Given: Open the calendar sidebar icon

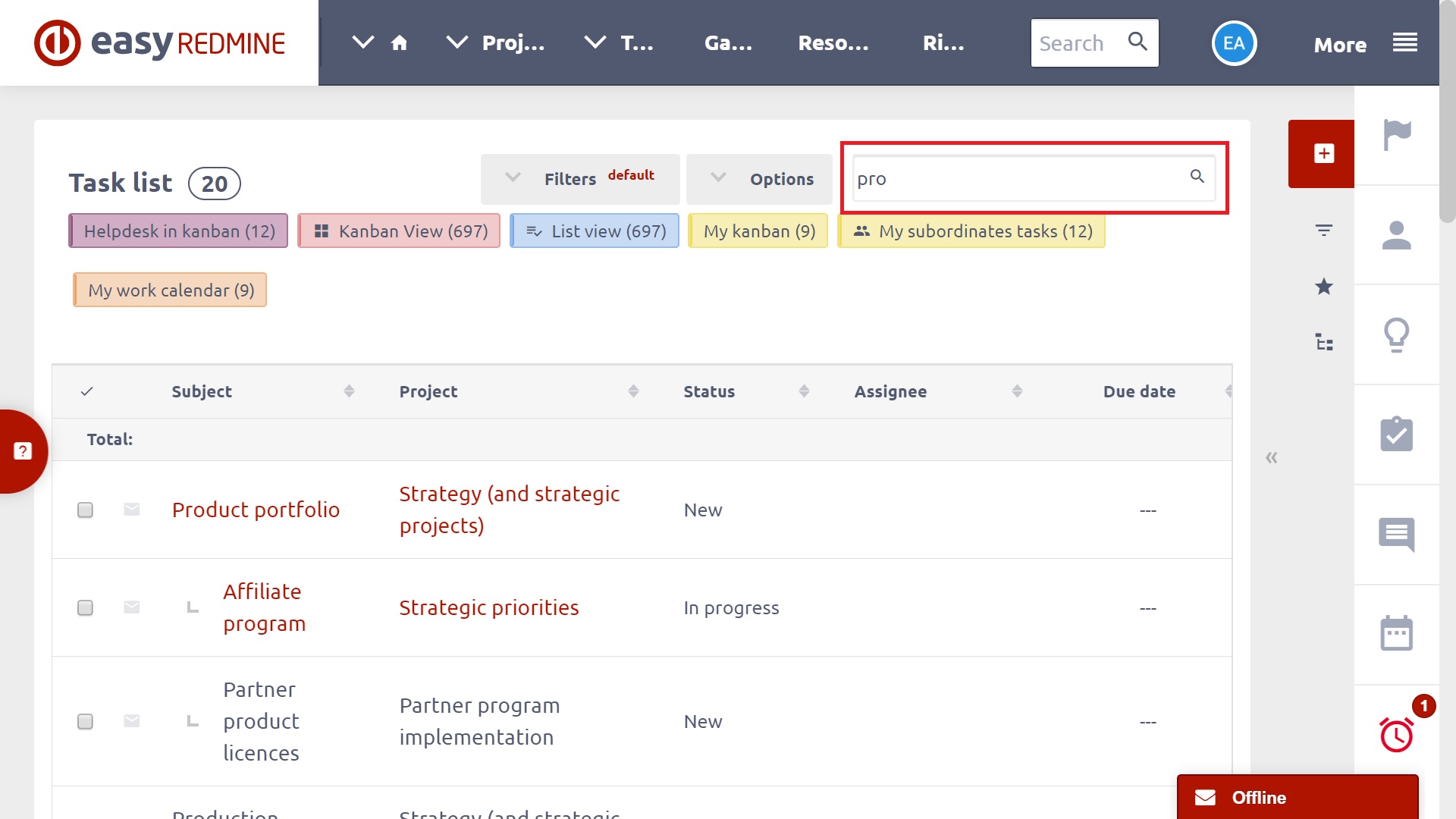Looking at the screenshot, I should (1396, 634).
